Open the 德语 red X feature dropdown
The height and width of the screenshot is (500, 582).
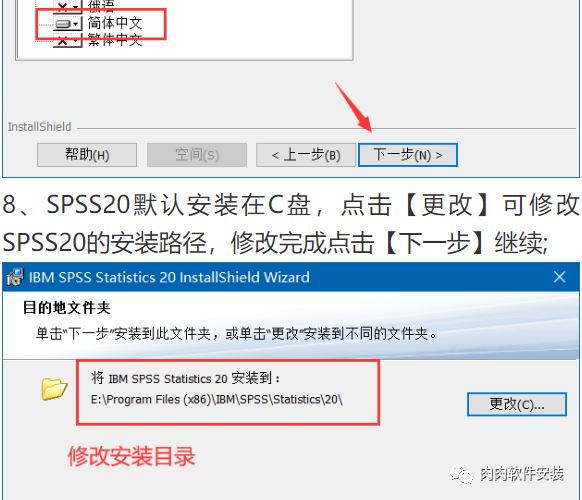[x=68, y=7]
